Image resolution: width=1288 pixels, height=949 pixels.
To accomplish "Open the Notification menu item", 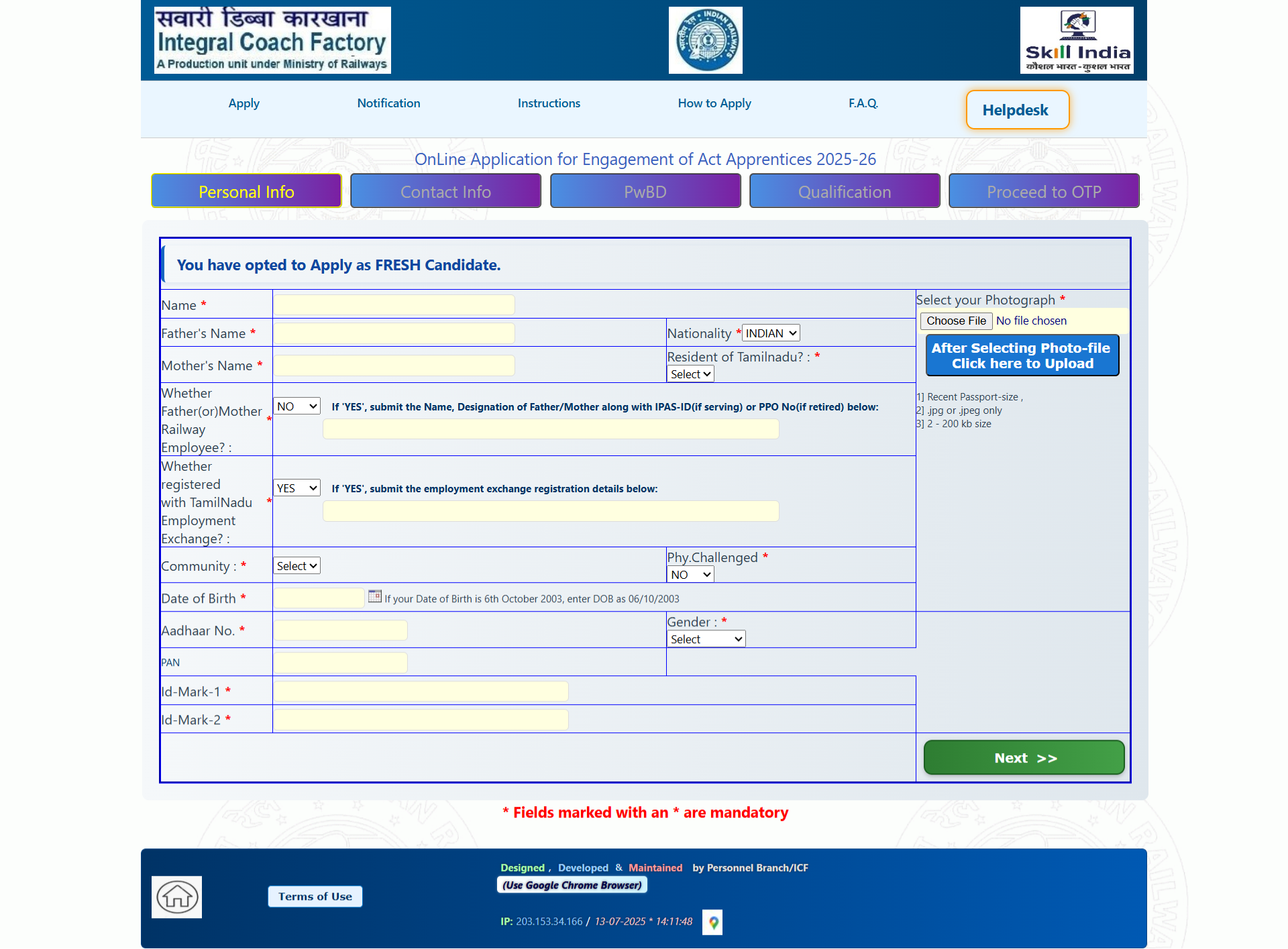I will click(388, 103).
